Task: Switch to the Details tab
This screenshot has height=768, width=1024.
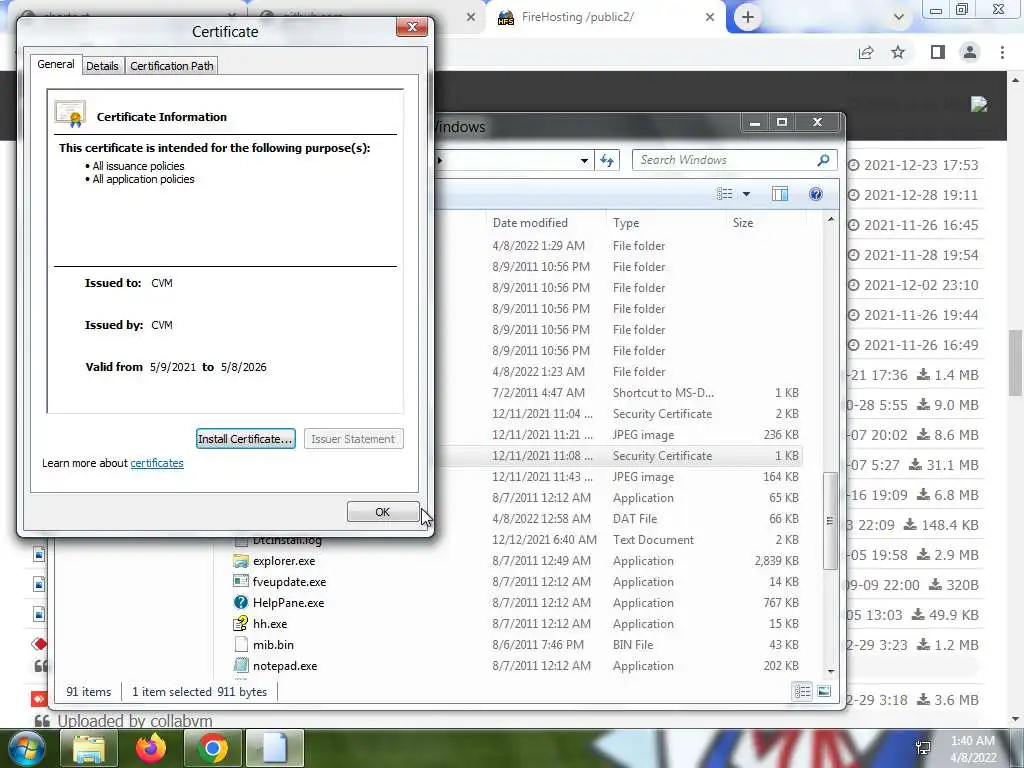Action: (x=103, y=66)
